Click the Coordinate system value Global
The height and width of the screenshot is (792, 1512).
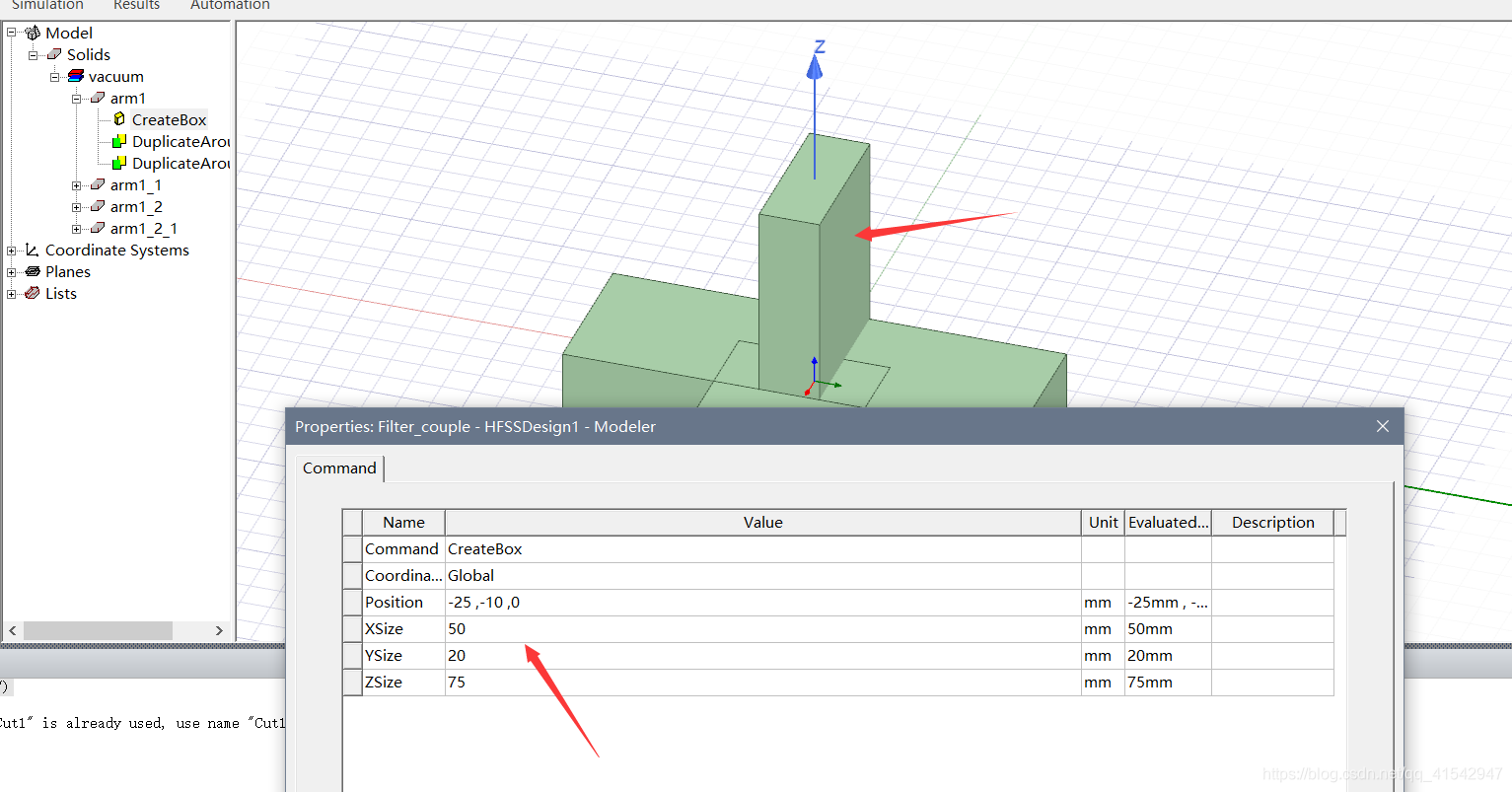[763, 576]
